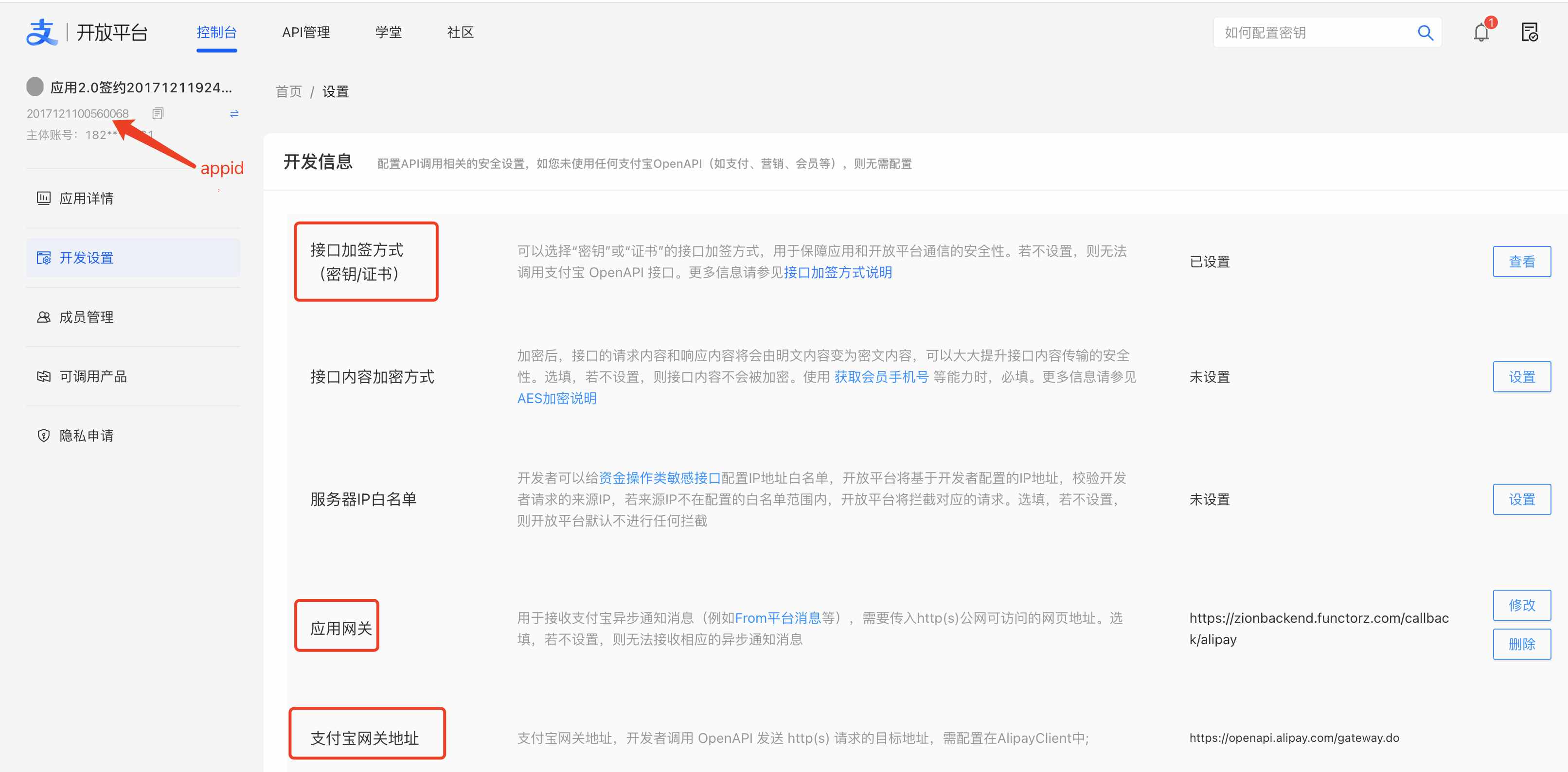Click the 应用网关 label
Image resolution: width=1568 pixels, height=772 pixels.
(341, 629)
